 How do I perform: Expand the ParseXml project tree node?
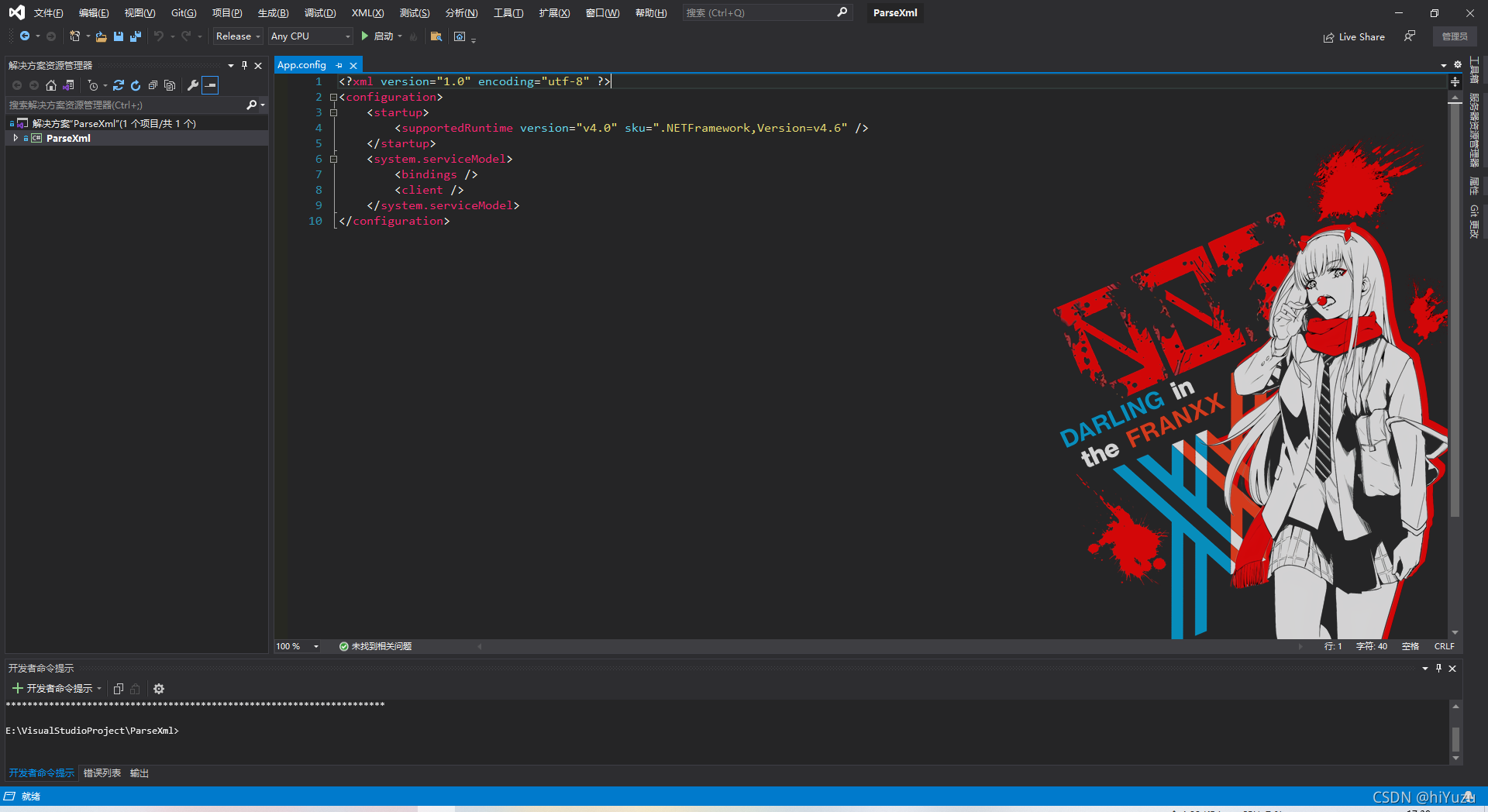coord(15,138)
